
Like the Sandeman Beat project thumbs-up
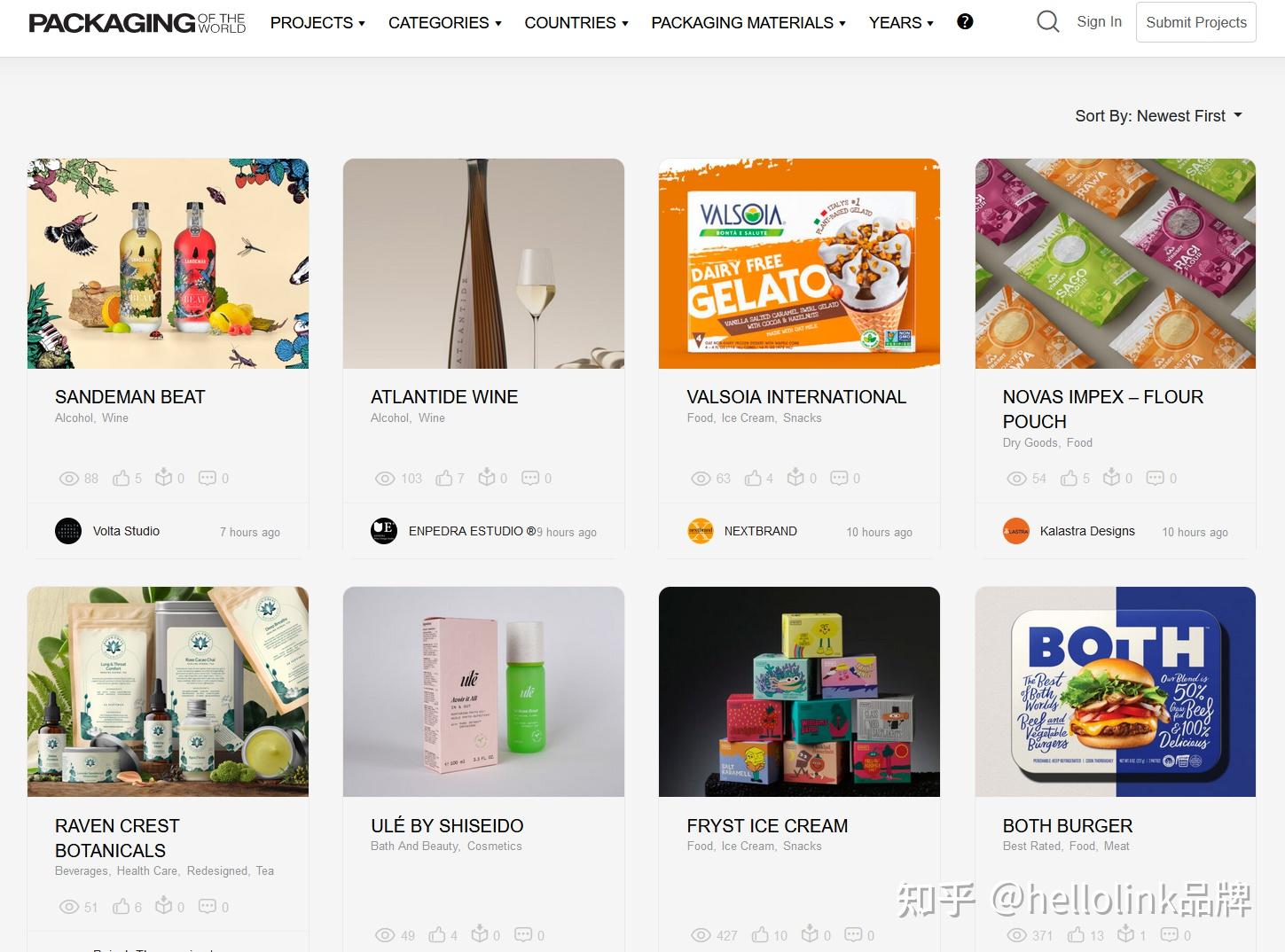[121, 479]
